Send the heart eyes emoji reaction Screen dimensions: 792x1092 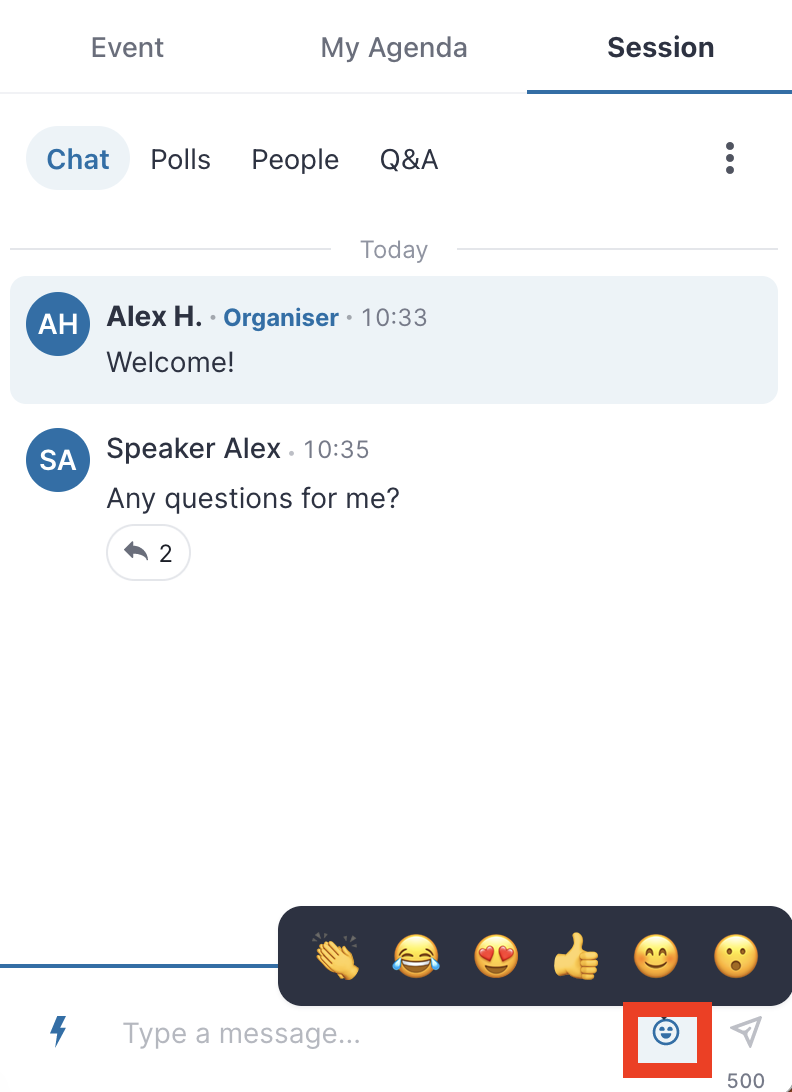pyautogui.click(x=496, y=956)
